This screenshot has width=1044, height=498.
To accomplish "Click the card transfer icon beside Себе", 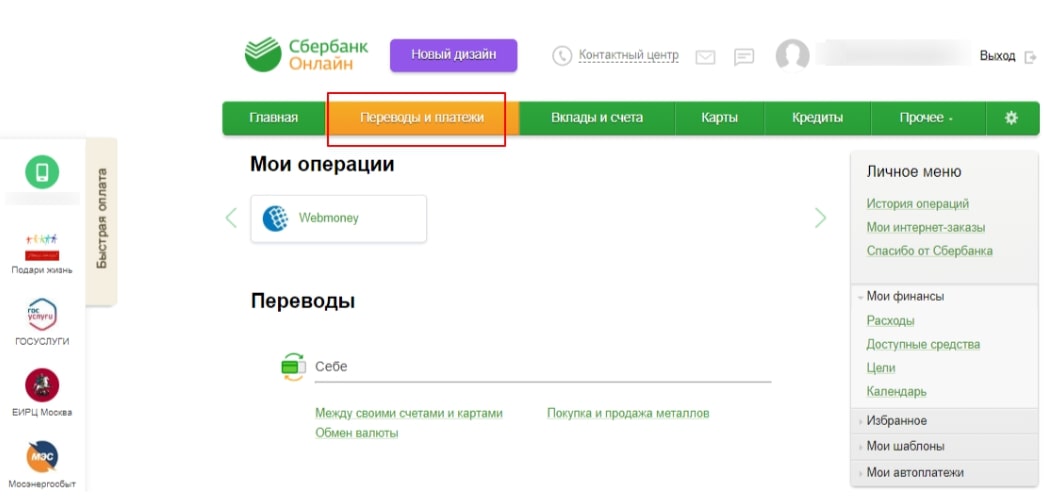I will [x=293, y=367].
